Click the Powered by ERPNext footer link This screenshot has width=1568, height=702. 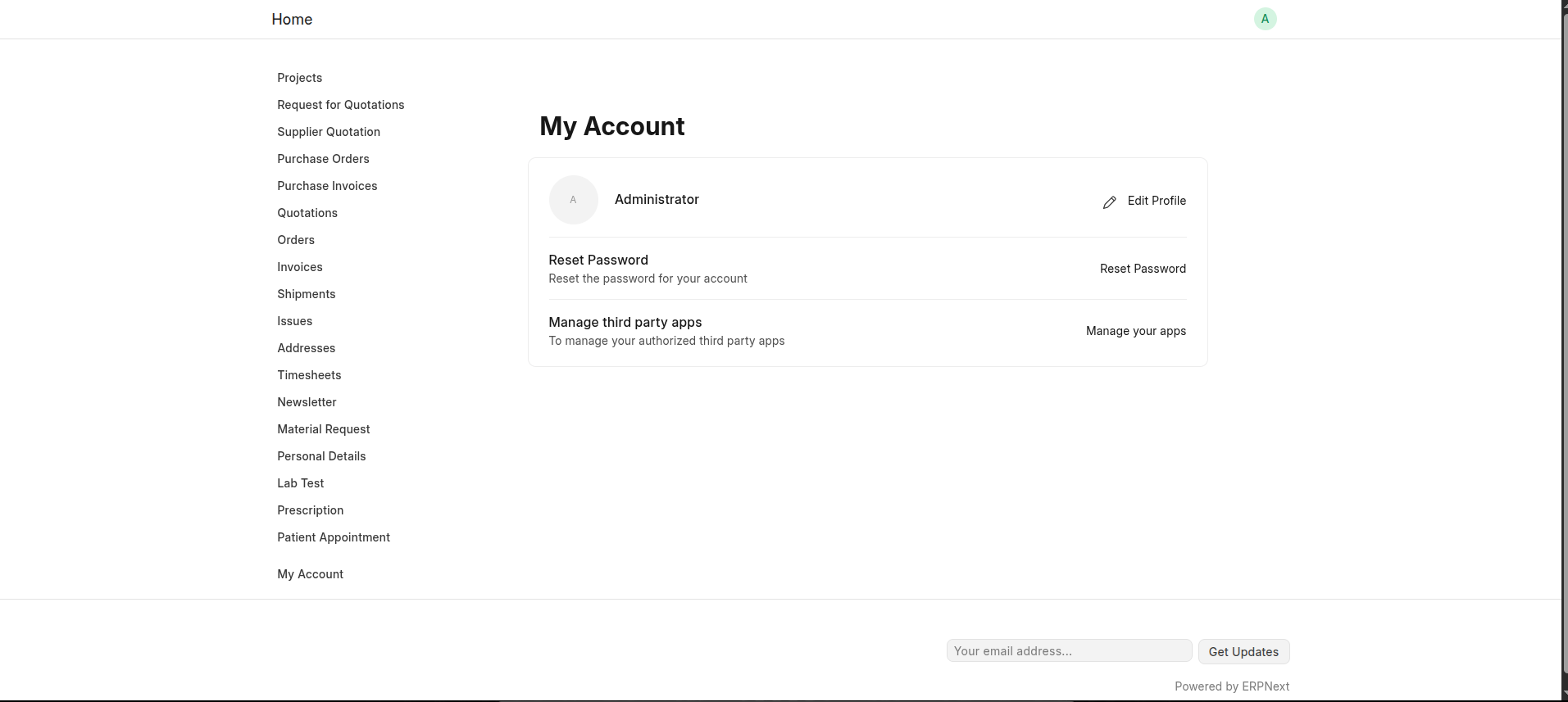click(x=1232, y=686)
